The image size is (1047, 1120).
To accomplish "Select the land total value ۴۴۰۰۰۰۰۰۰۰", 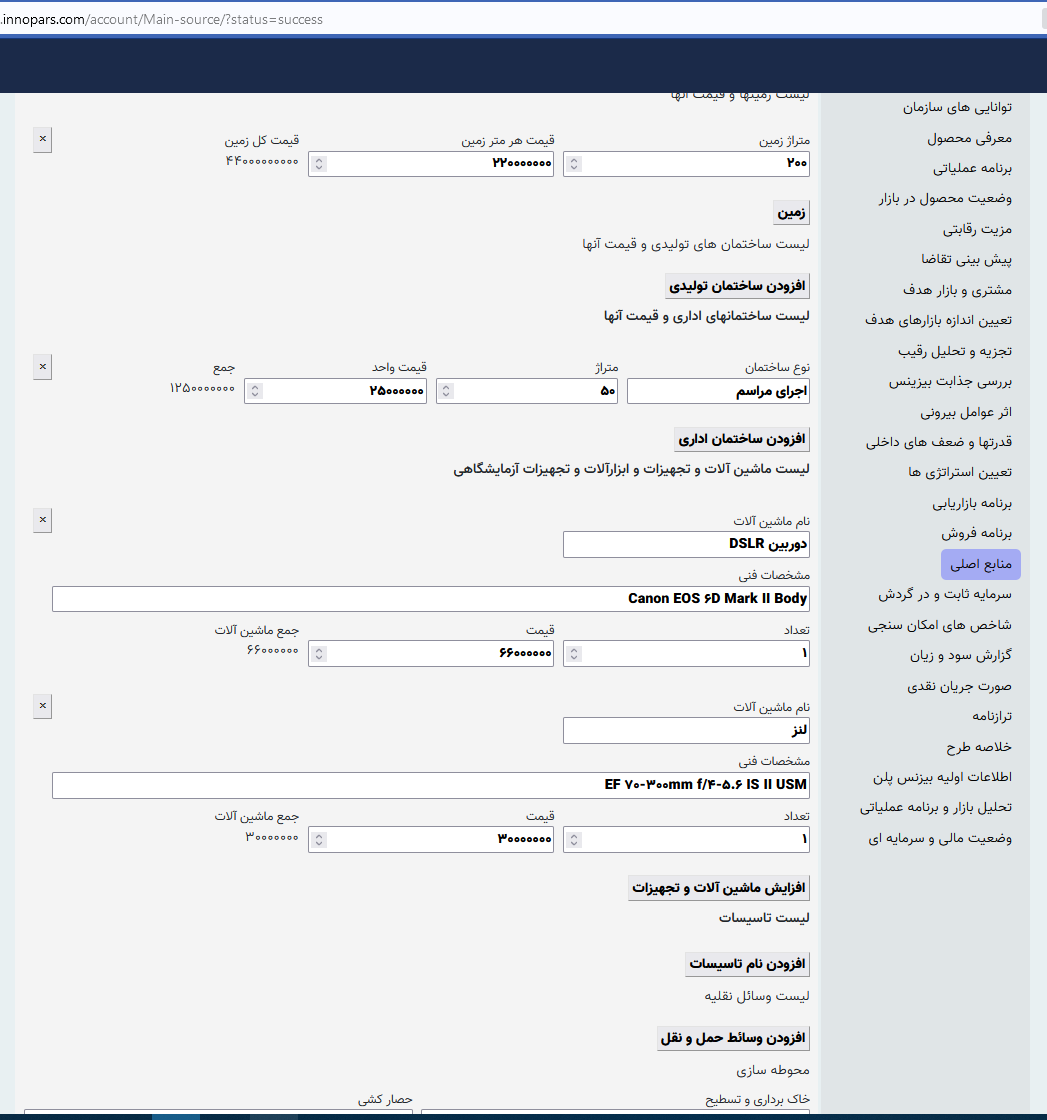I will [262, 161].
